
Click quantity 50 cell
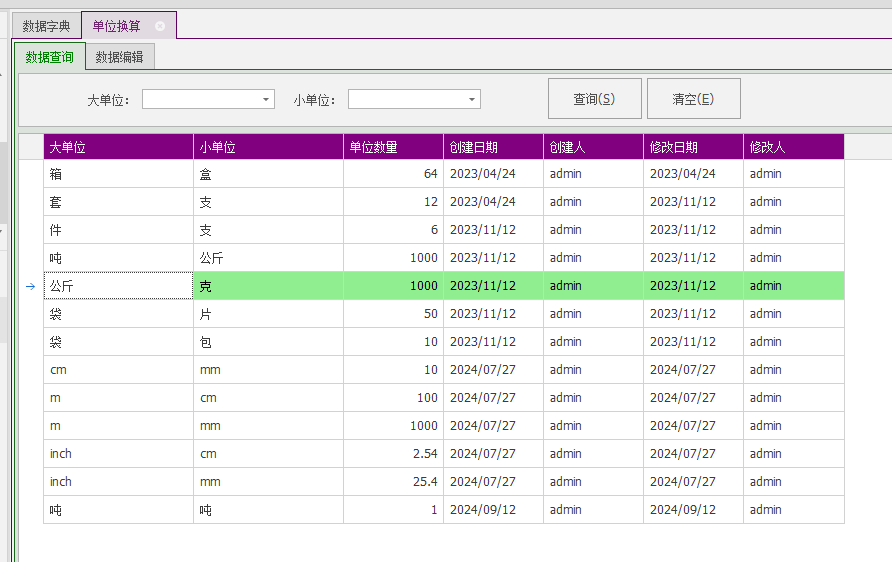[394, 314]
